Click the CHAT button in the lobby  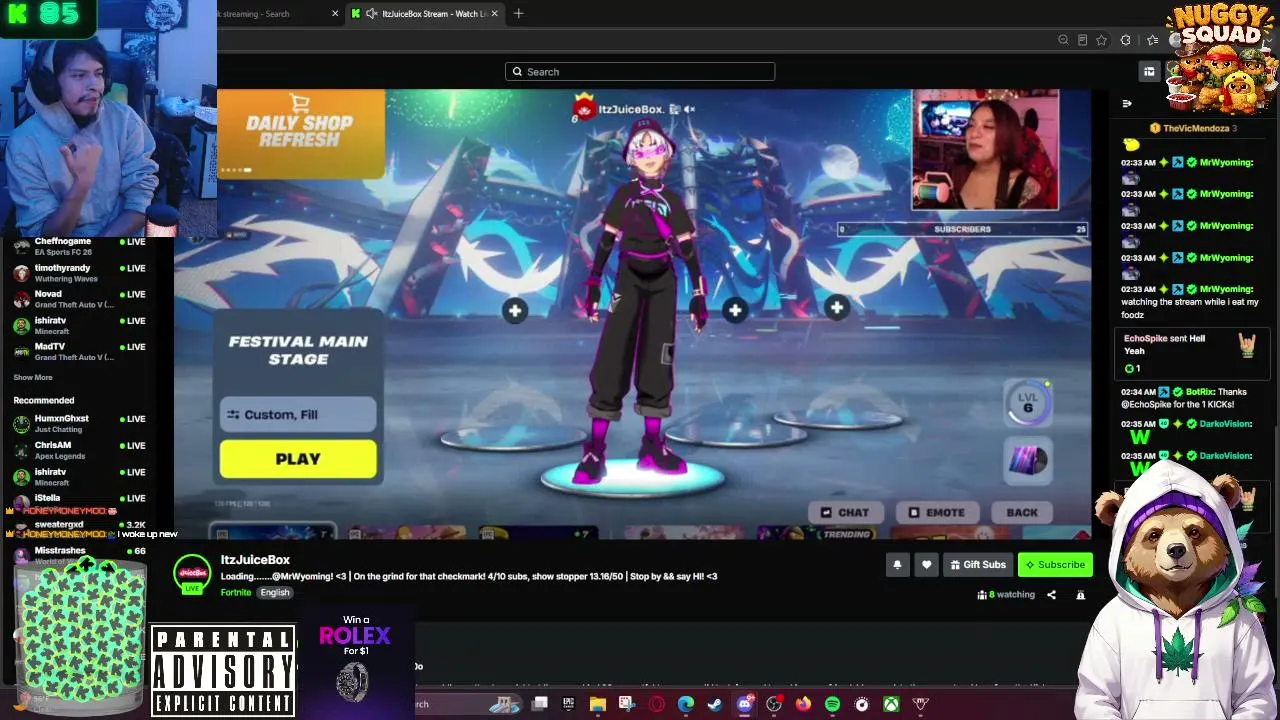(845, 513)
